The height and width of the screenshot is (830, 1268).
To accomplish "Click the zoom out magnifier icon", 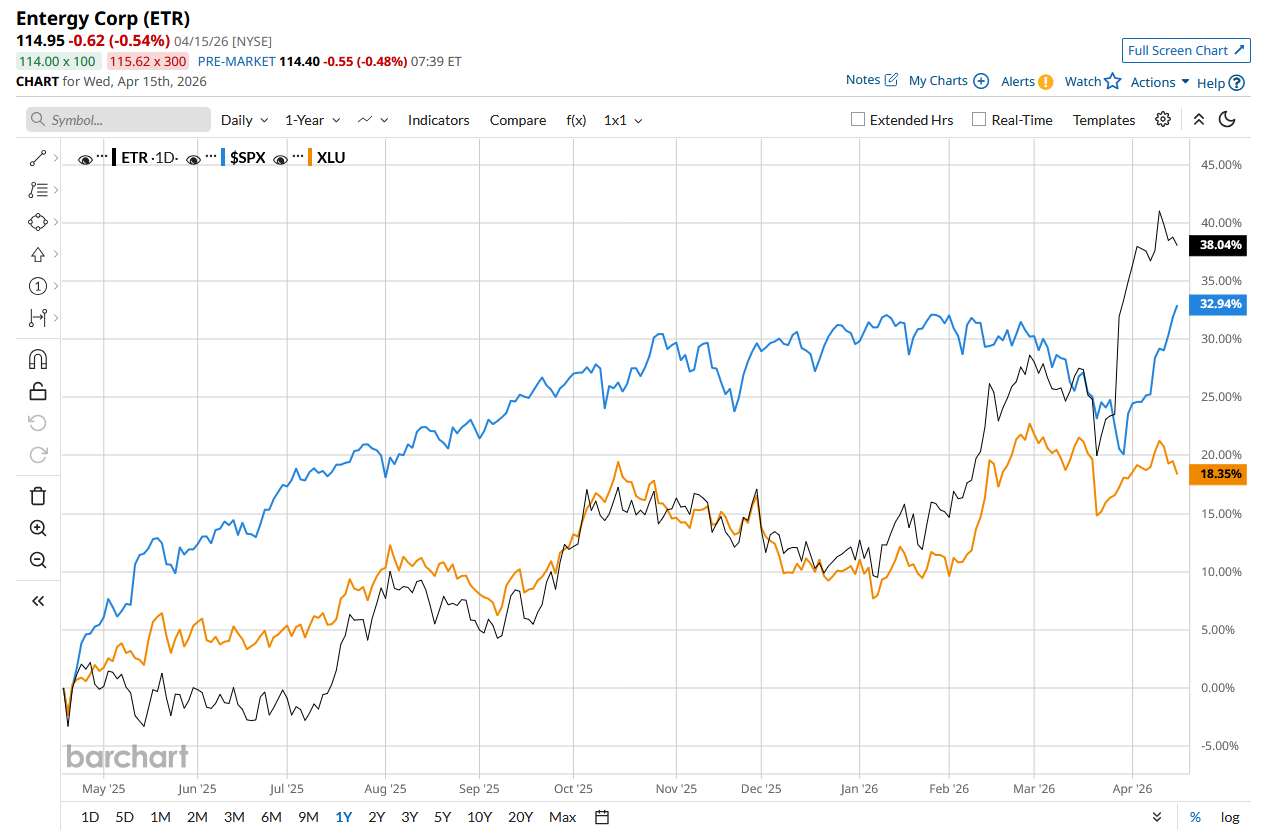I will pos(38,560).
